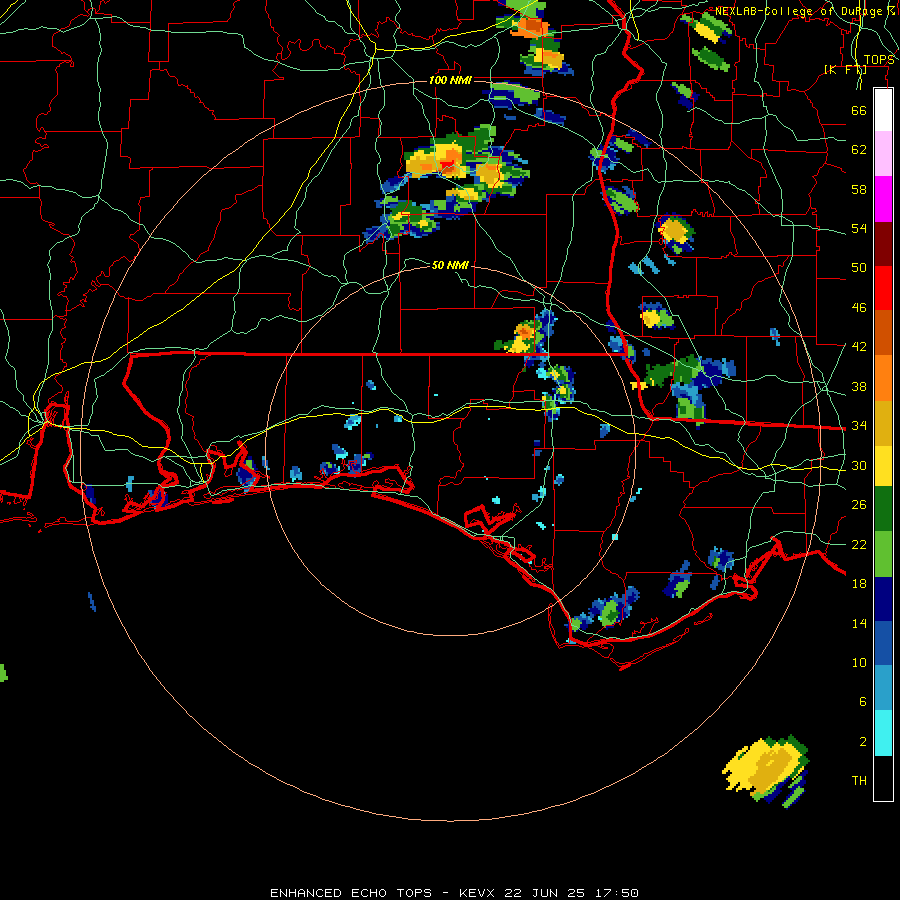Click the '50 NMI' range ring label

[450, 265]
